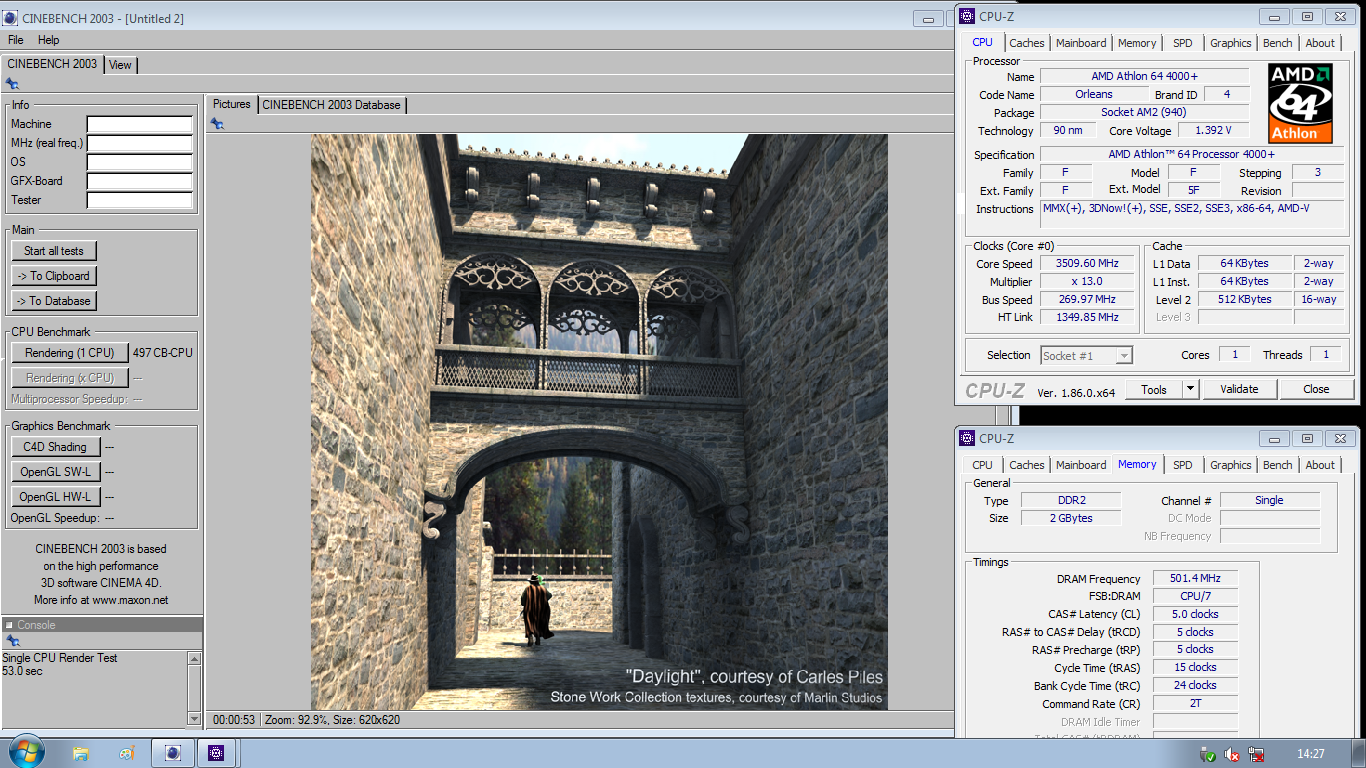Switch to the View tab in CINEBENCH
Viewport: 1366px width, 768px height.
pos(120,65)
